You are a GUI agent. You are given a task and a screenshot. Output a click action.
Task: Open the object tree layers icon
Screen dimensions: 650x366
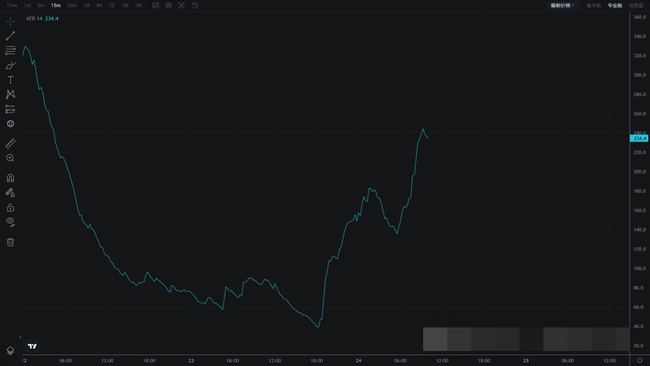(x=10, y=351)
